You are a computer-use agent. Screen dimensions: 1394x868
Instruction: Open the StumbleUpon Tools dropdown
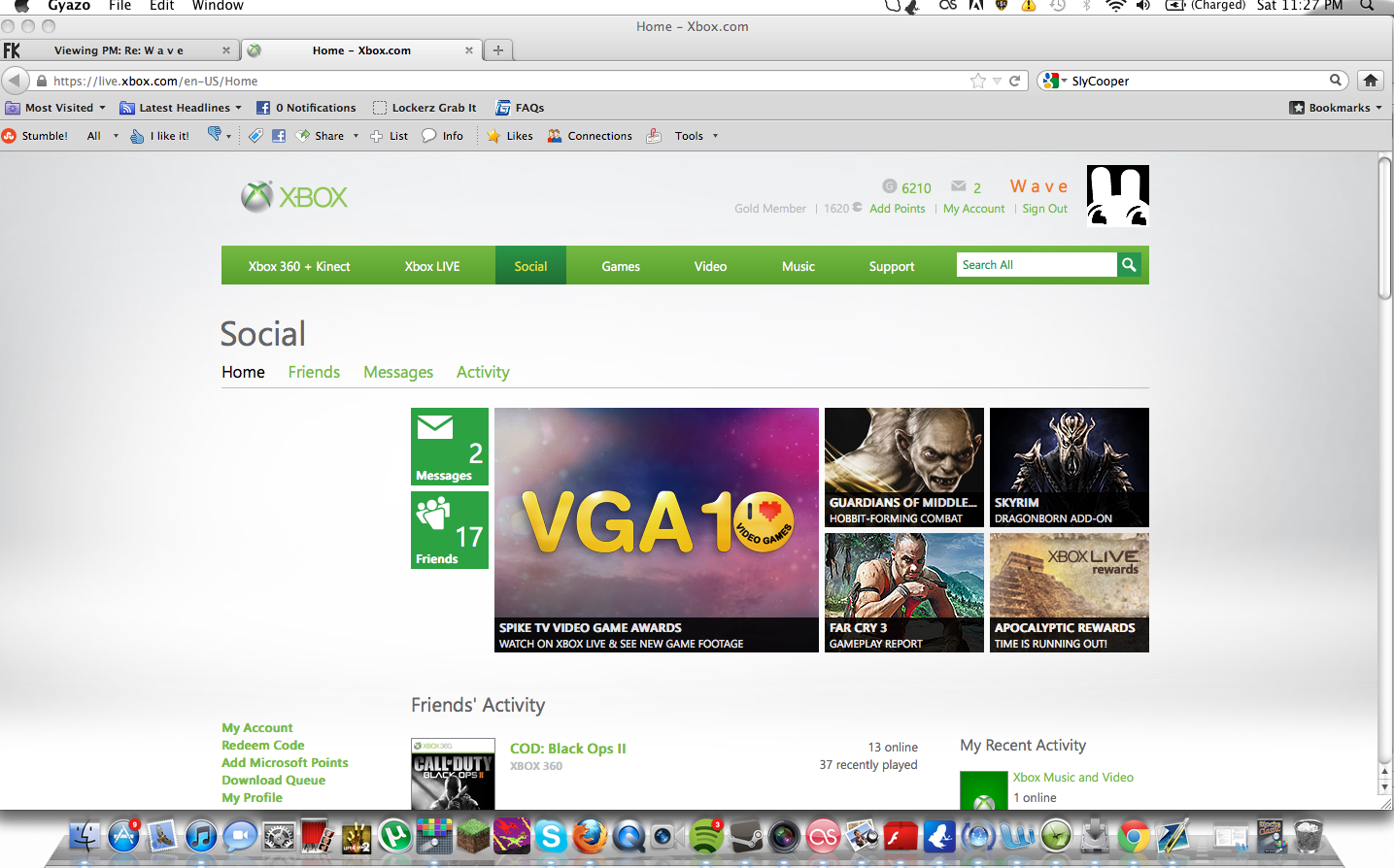coord(697,136)
